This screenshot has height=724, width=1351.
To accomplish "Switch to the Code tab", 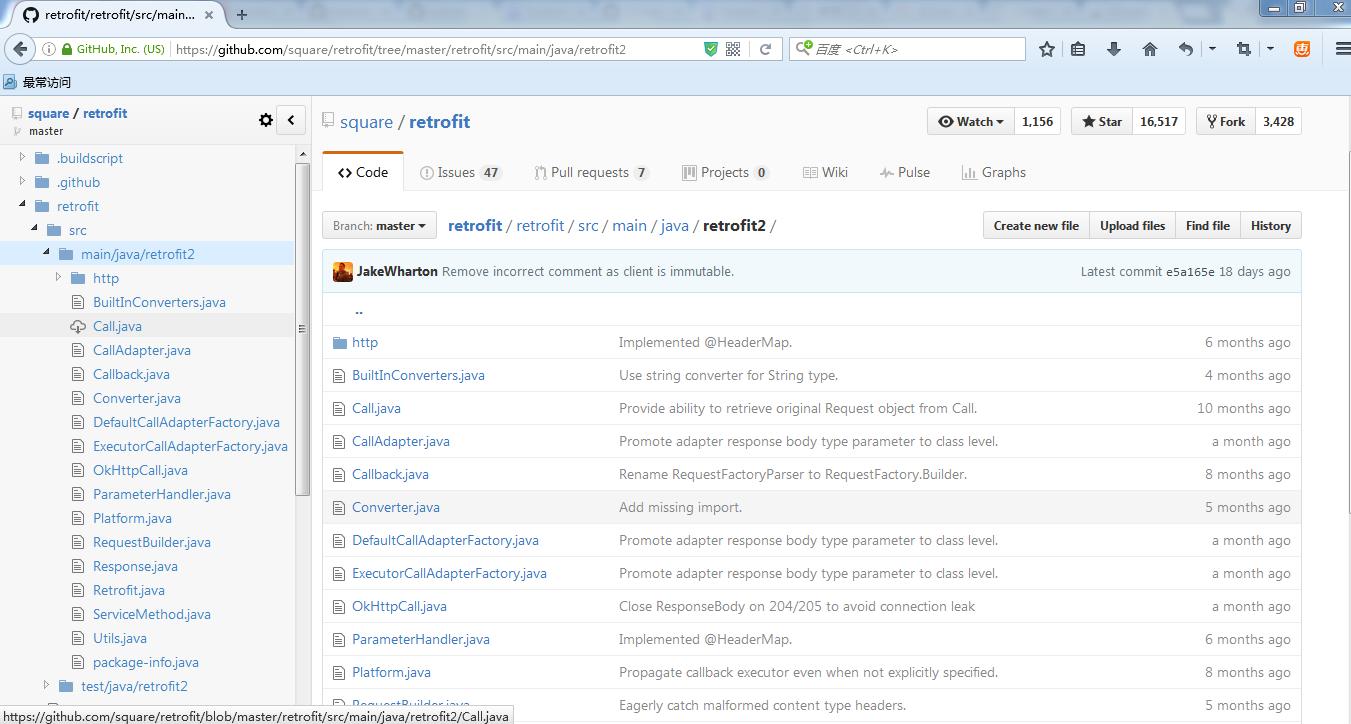I will [x=363, y=172].
